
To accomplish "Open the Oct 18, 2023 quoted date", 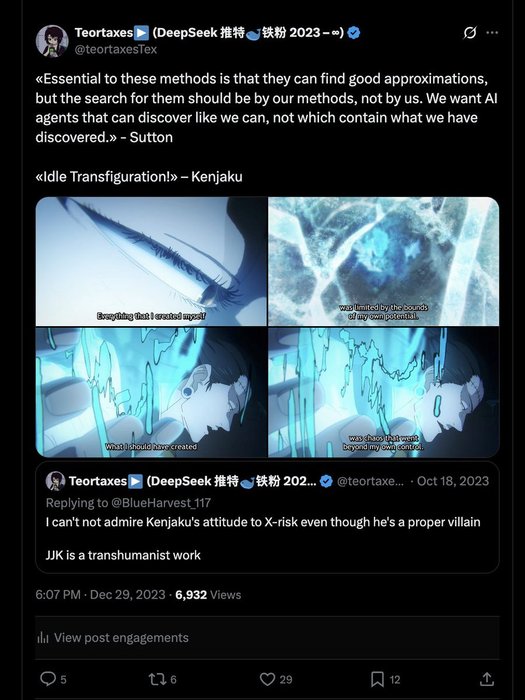I will [453, 481].
